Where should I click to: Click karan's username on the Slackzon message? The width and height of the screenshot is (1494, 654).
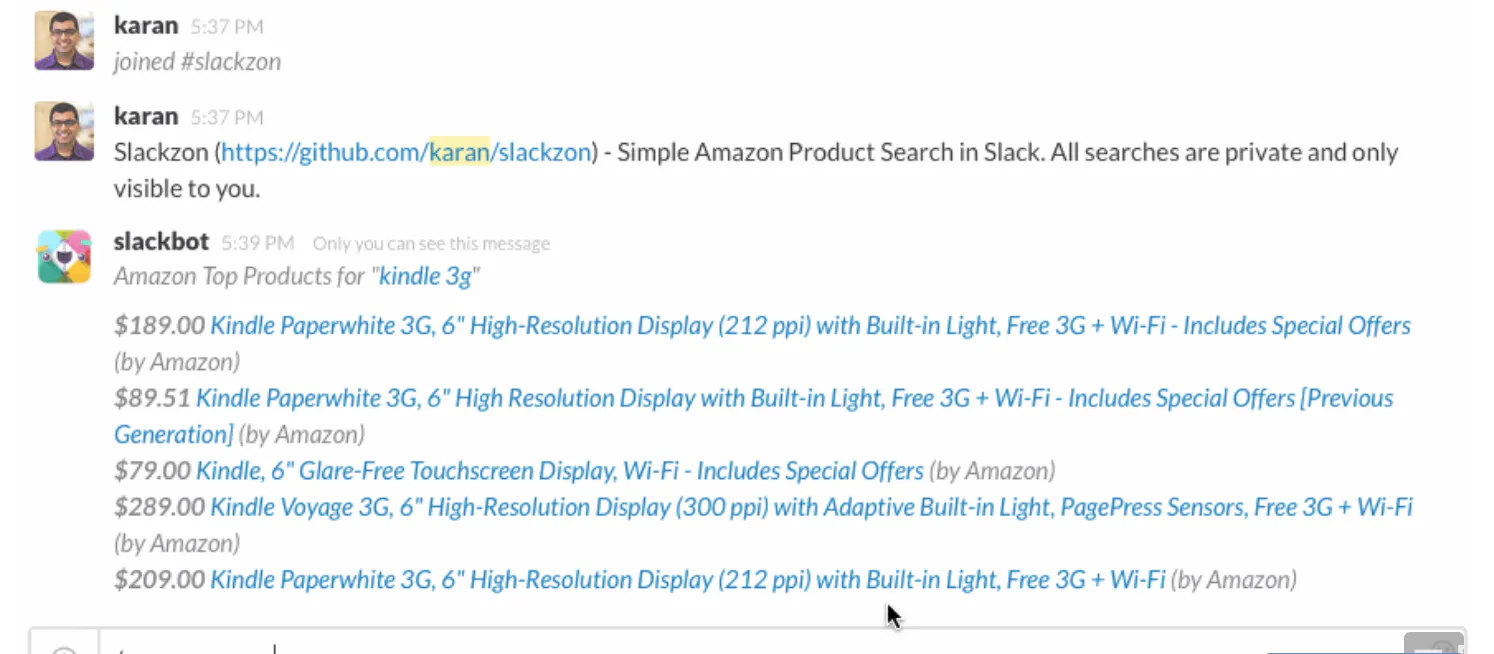[146, 116]
